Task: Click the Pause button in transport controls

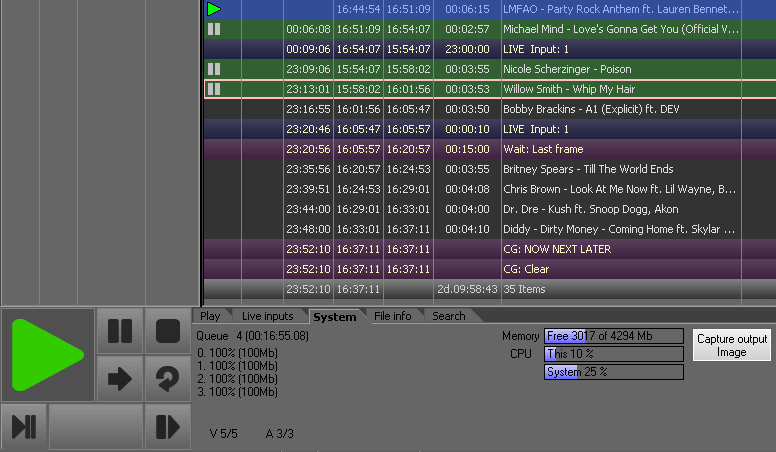Action: click(x=119, y=331)
